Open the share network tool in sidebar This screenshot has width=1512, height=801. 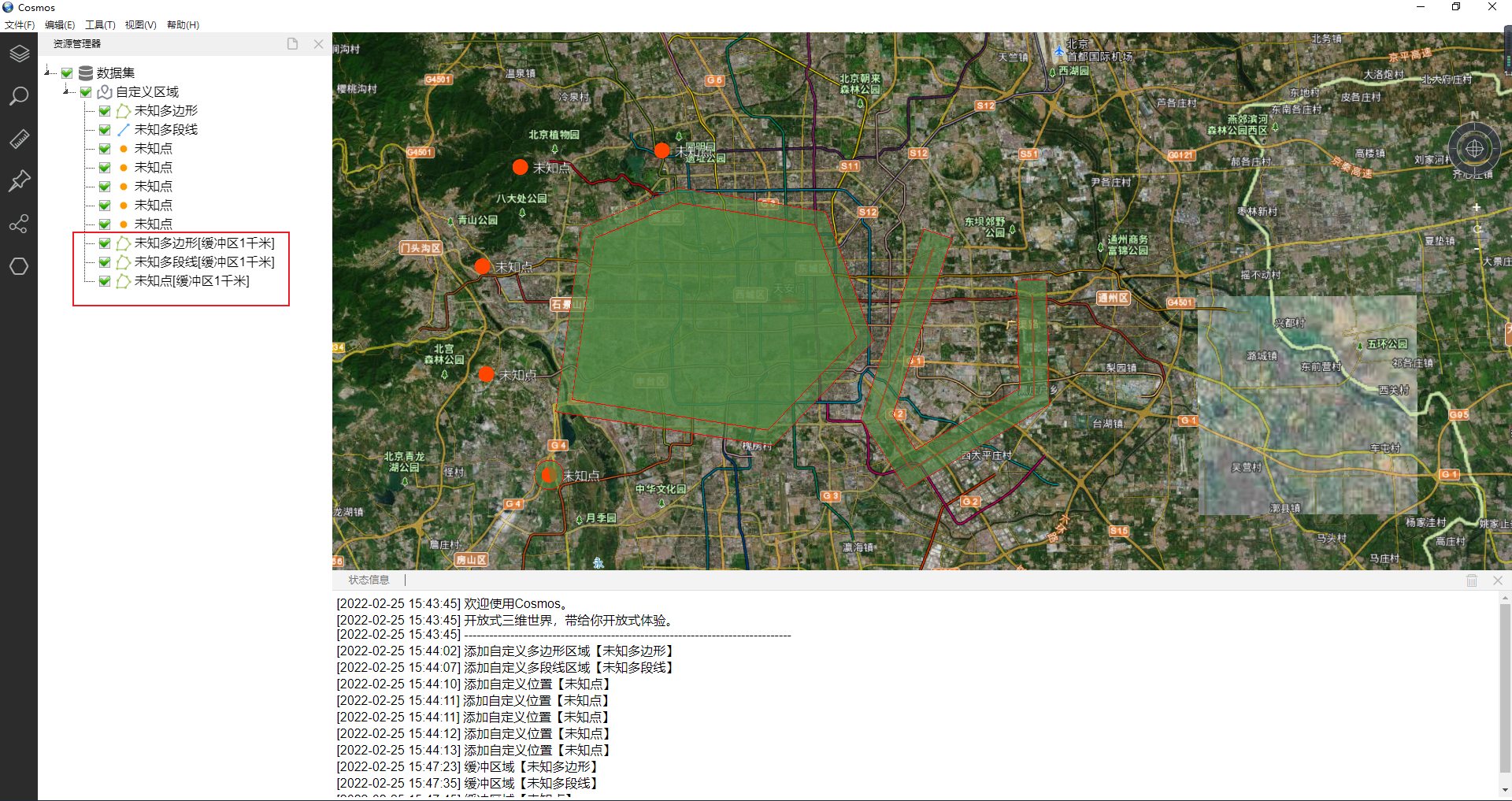pyautogui.click(x=19, y=224)
